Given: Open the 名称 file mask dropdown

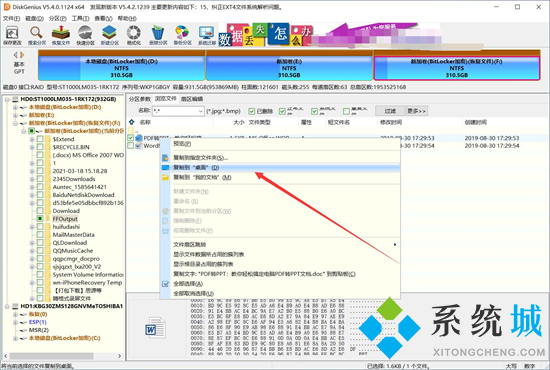Looking at the screenshot, I should (200, 111).
